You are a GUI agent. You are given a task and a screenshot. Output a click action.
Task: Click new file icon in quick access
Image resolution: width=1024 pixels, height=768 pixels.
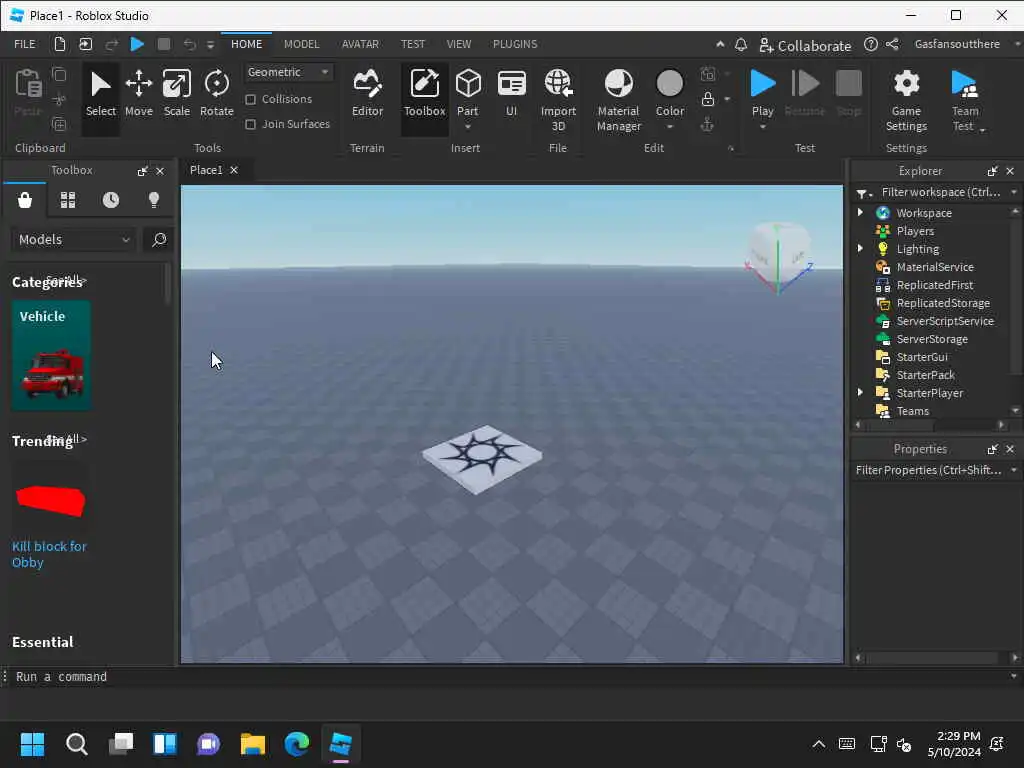click(x=59, y=44)
